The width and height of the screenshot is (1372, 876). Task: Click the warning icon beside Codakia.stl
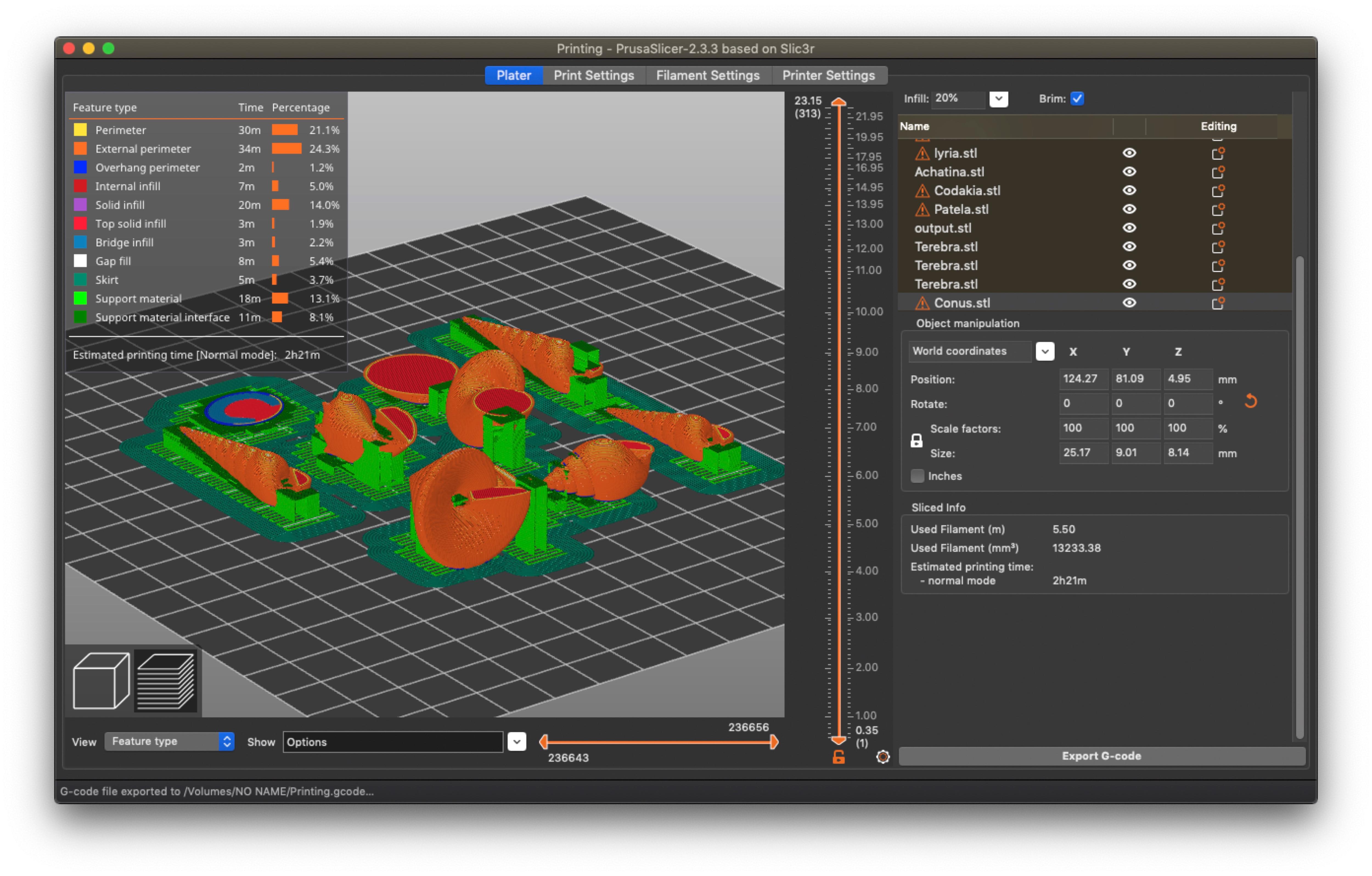(x=922, y=190)
